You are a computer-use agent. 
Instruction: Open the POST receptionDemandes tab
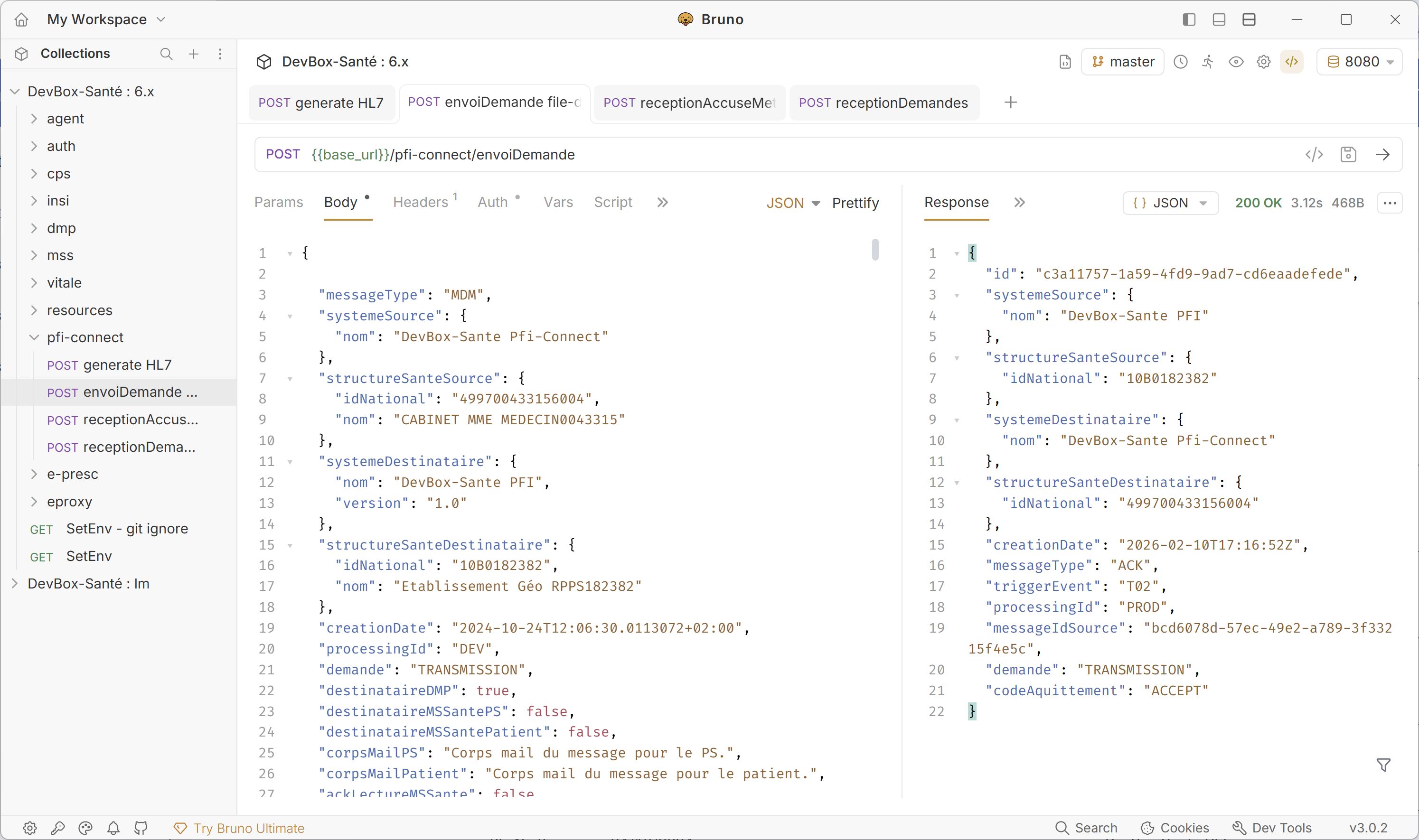883,103
